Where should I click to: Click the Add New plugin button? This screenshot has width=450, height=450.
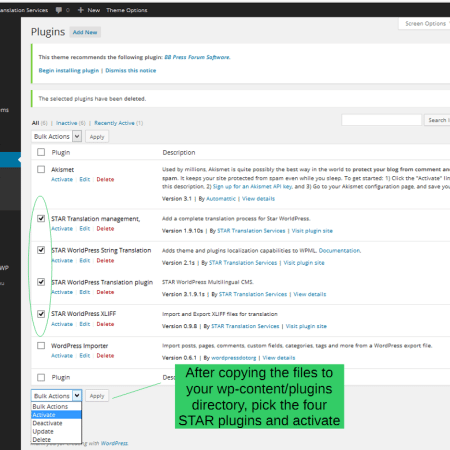(85, 32)
